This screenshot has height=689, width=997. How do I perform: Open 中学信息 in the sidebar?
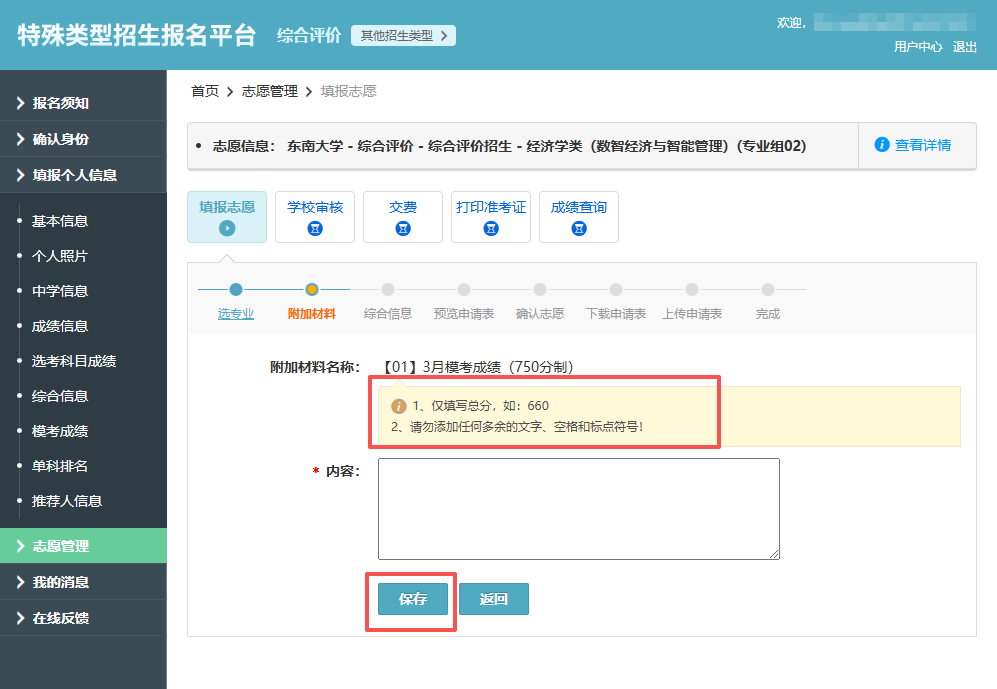60,291
